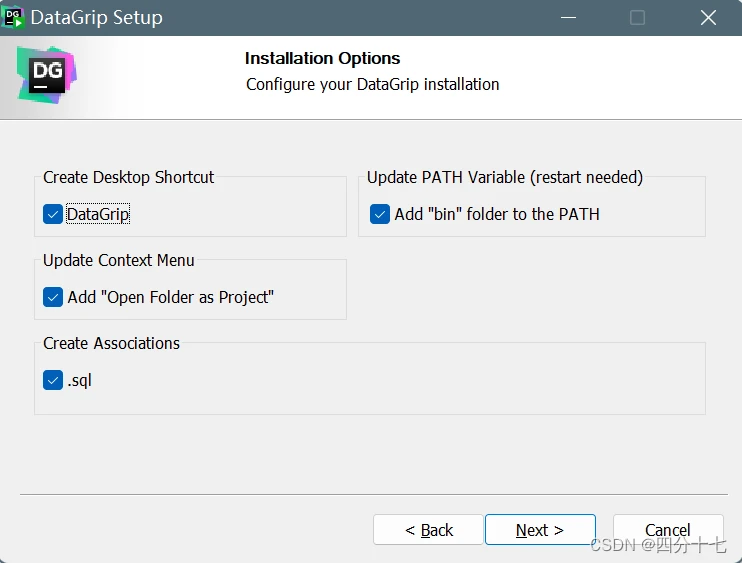Viewport: 742px width, 563px height.
Task: Toggle the Add "bin" folder to PATH checkbox
Action: point(380,214)
